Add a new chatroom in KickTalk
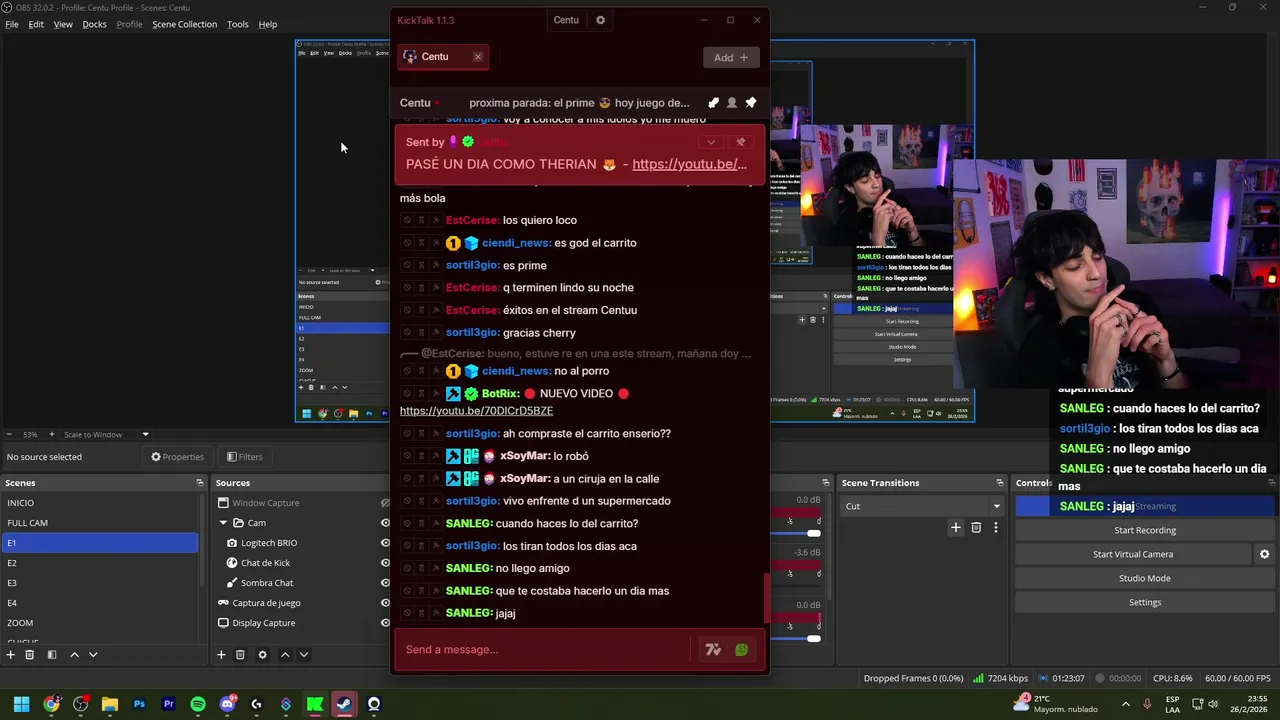This screenshot has width=1280, height=720. 731,57
